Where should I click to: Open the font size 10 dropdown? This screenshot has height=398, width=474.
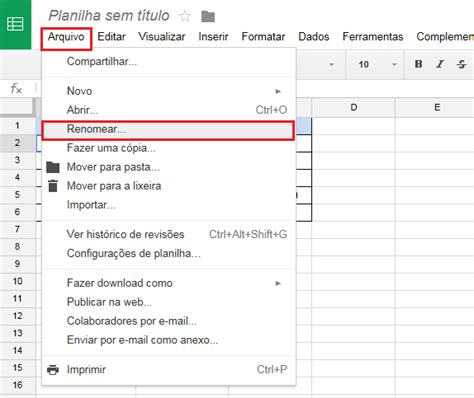point(377,64)
